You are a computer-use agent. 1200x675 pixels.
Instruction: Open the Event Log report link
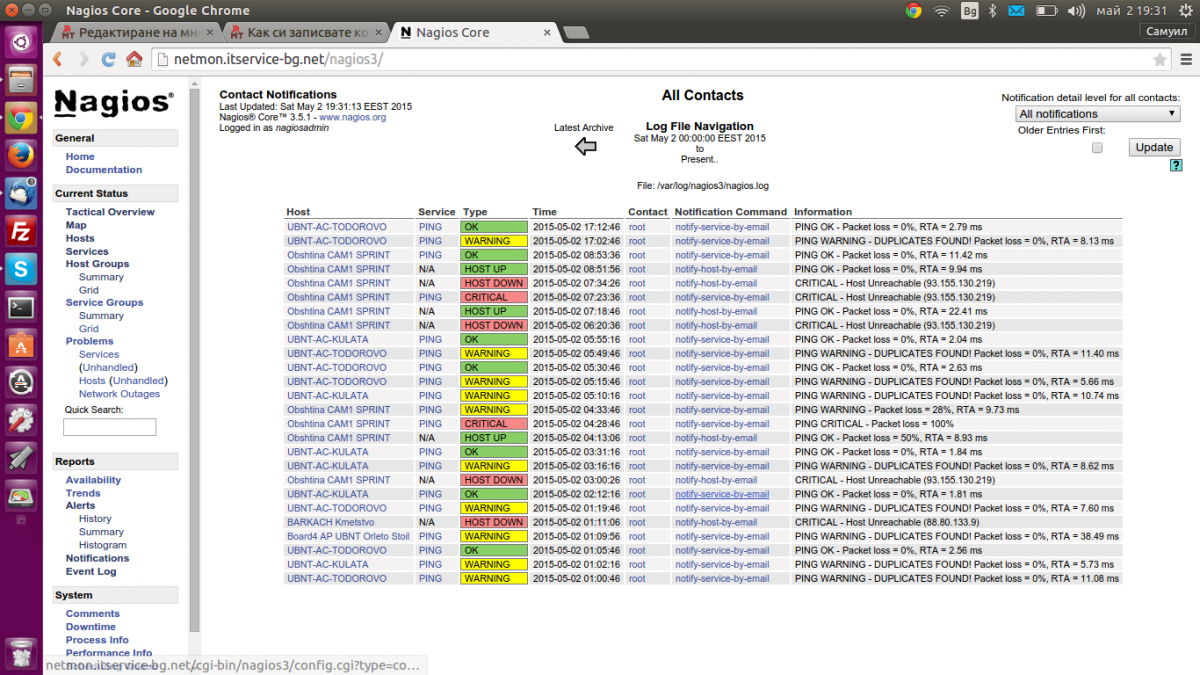(91, 571)
